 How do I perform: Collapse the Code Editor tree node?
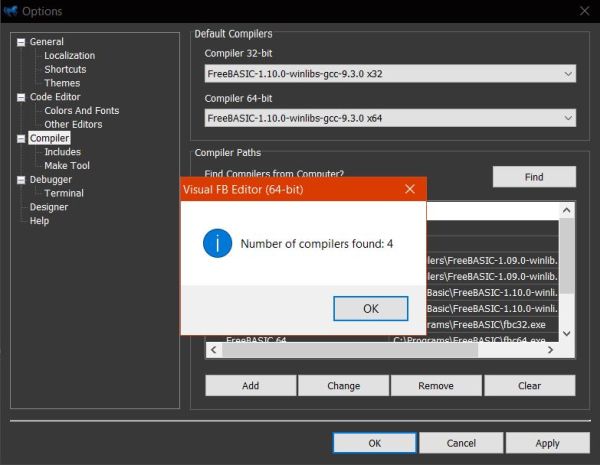tap(21, 98)
